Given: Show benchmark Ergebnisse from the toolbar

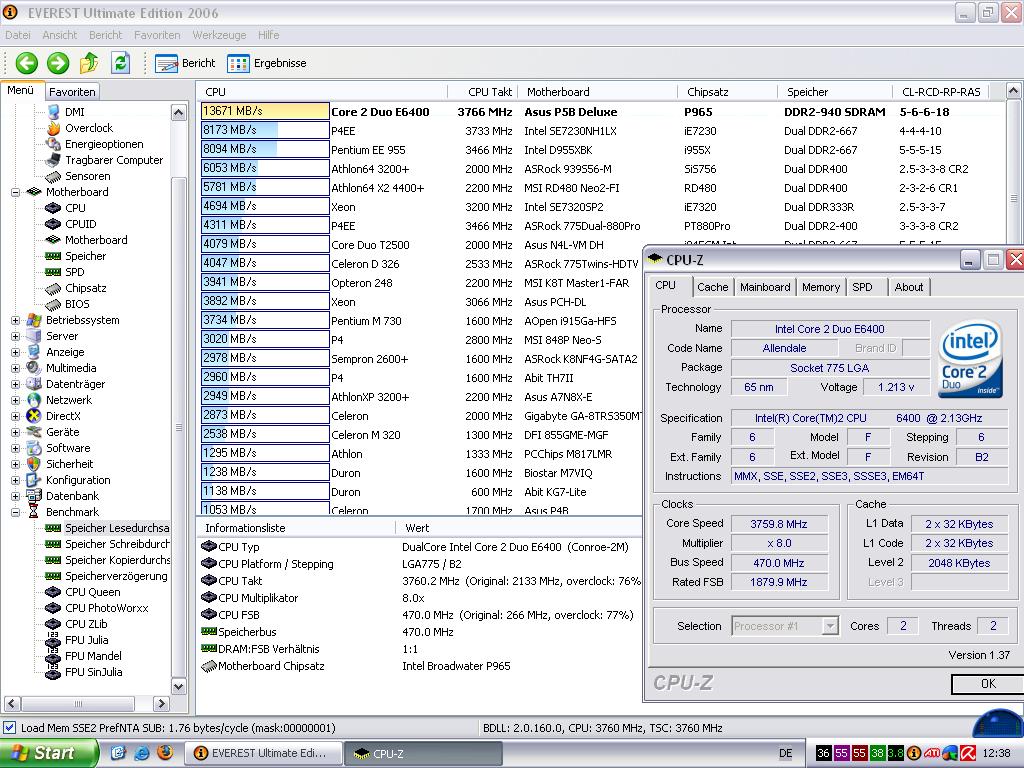Looking at the screenshot, I should point(267,63).
